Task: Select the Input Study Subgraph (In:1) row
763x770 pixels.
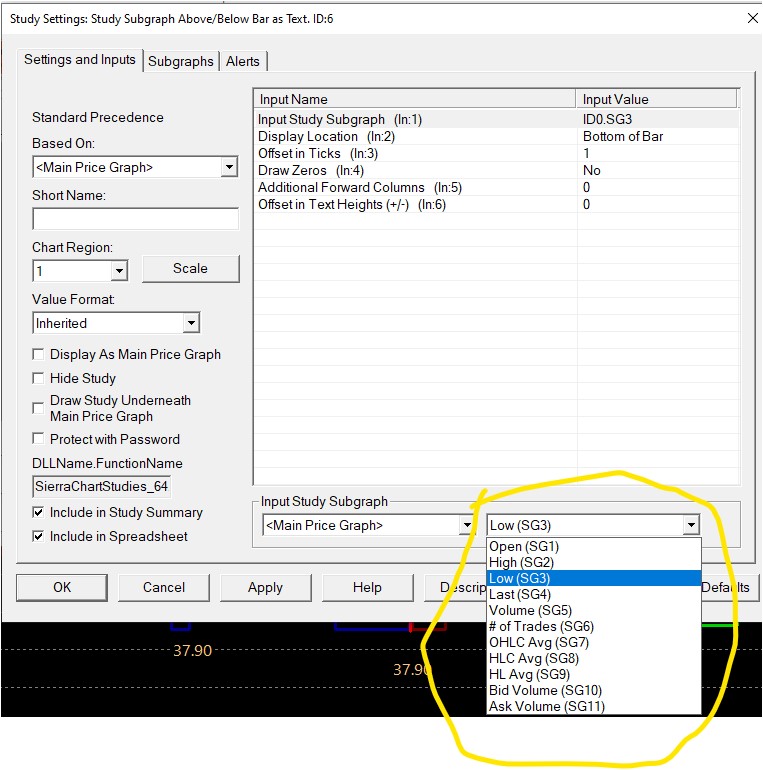Action: click(x=496, y=119)
